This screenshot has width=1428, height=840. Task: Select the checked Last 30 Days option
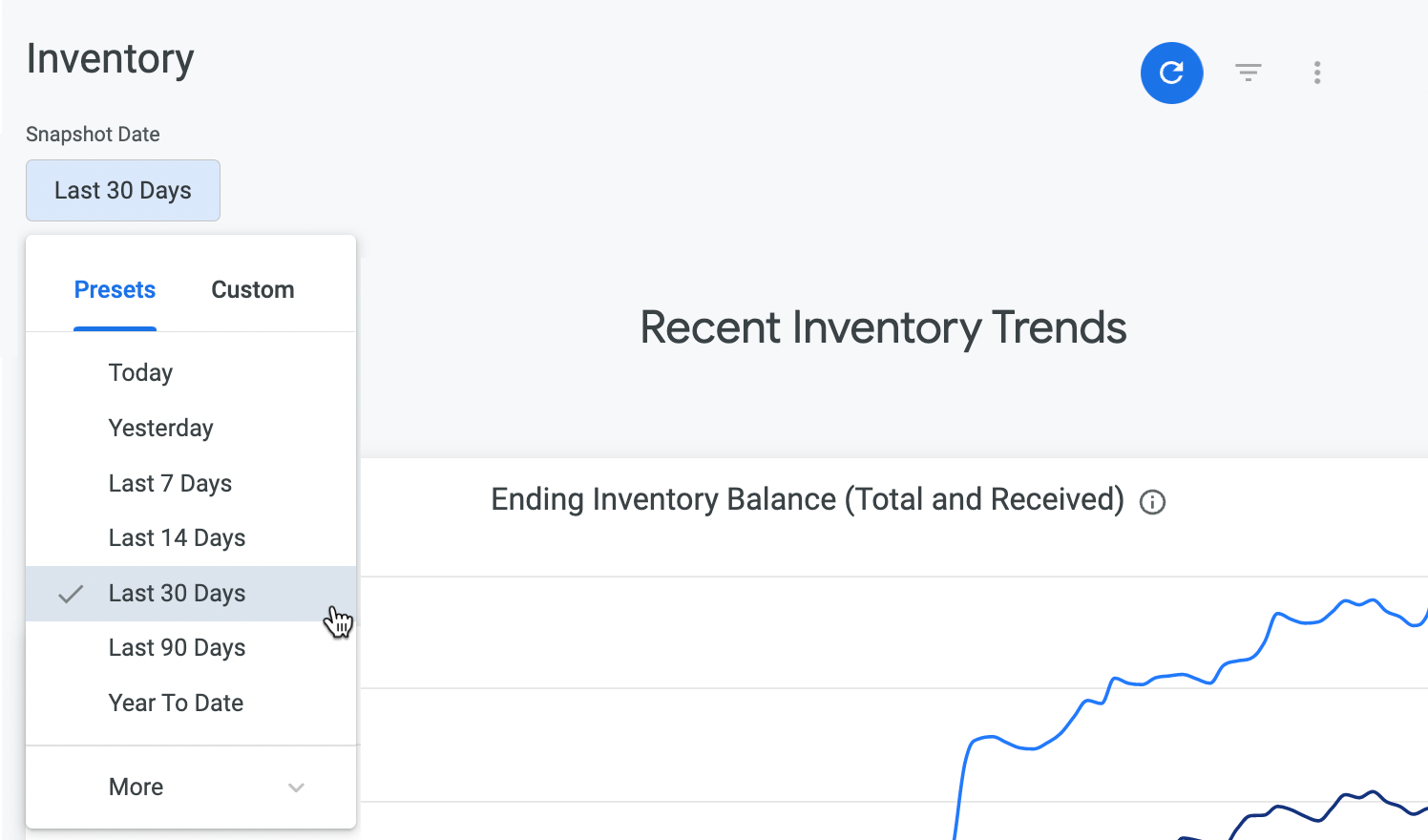point(177,594)
